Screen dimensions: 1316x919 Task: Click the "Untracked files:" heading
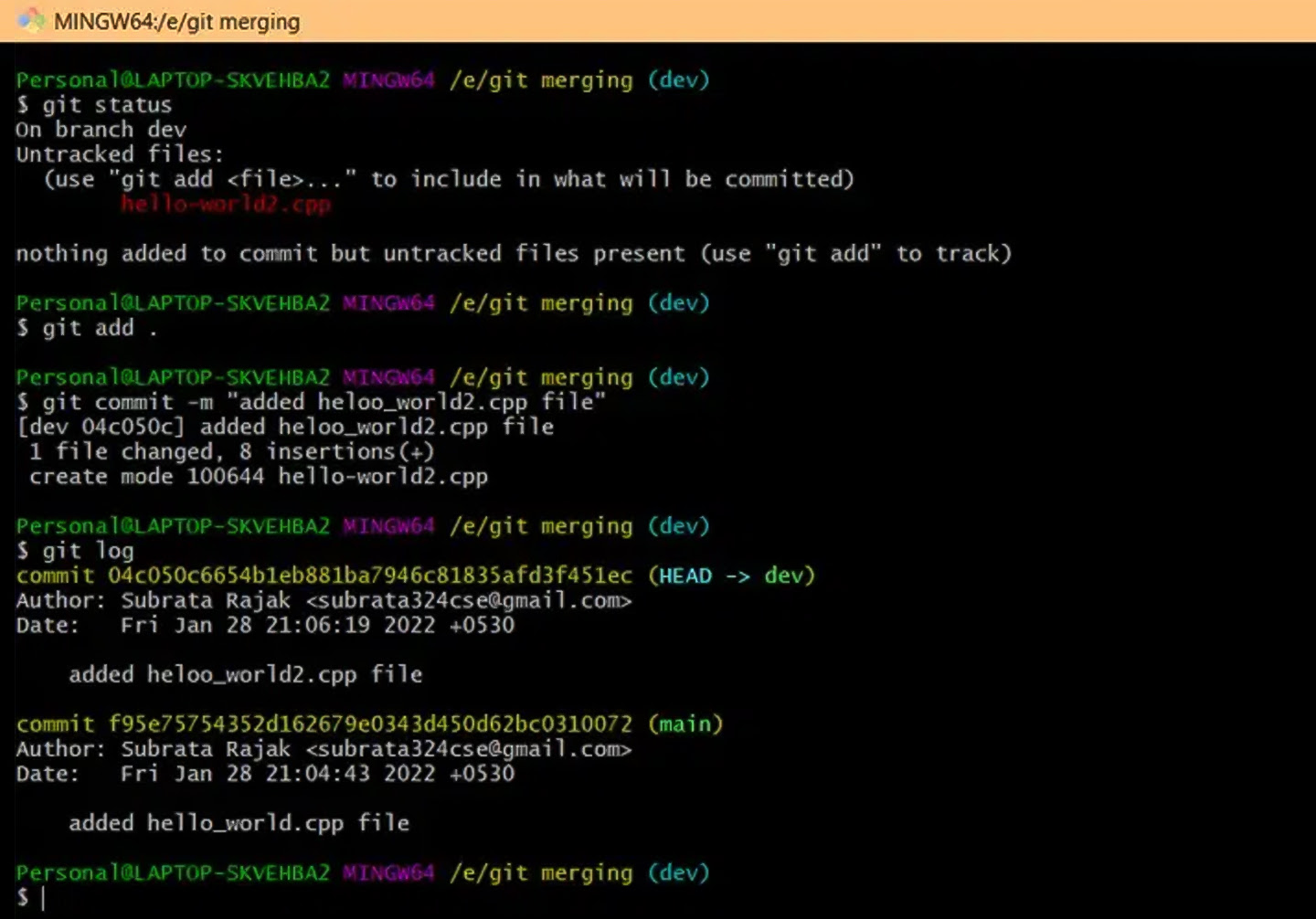(x=119, y=154)
